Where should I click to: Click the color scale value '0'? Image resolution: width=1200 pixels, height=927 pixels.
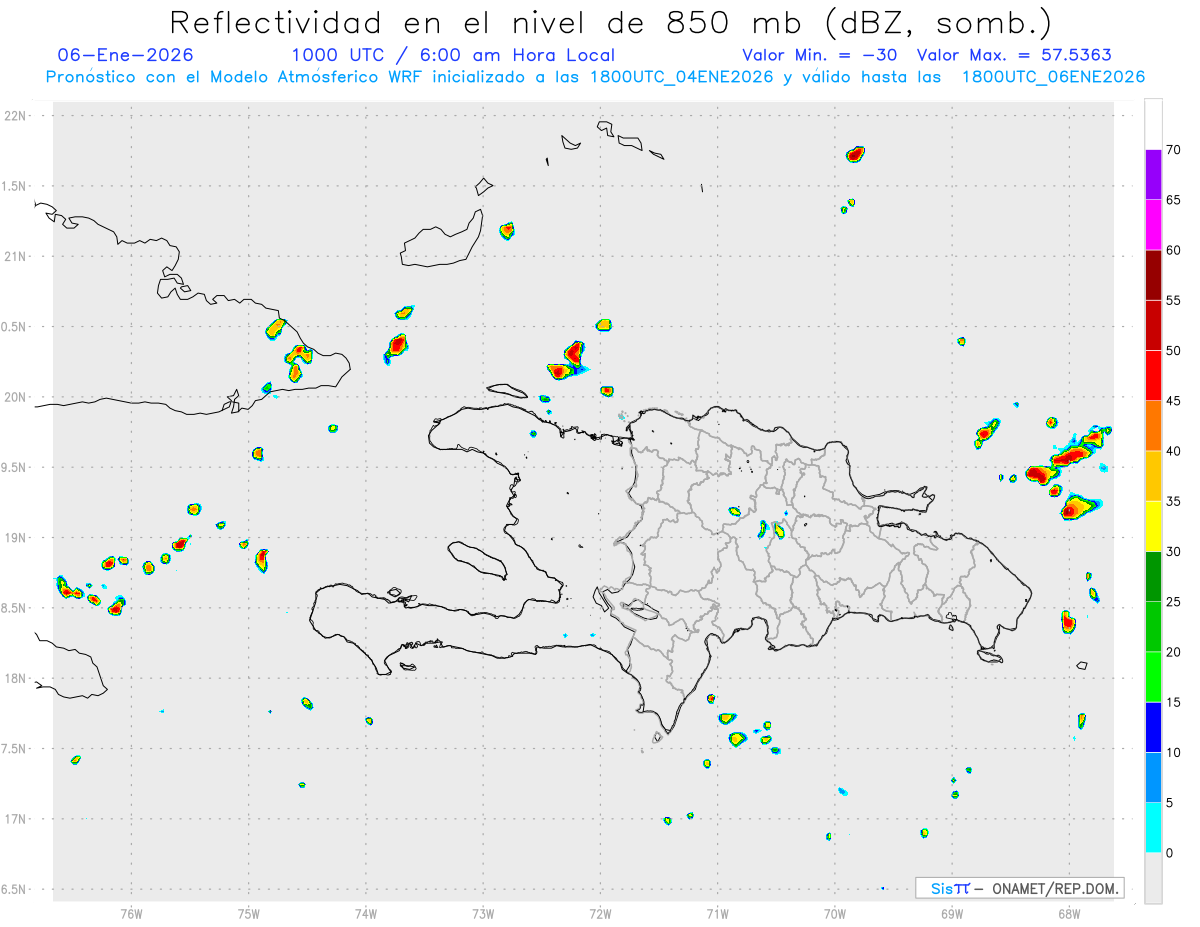tap(1170, 853)
